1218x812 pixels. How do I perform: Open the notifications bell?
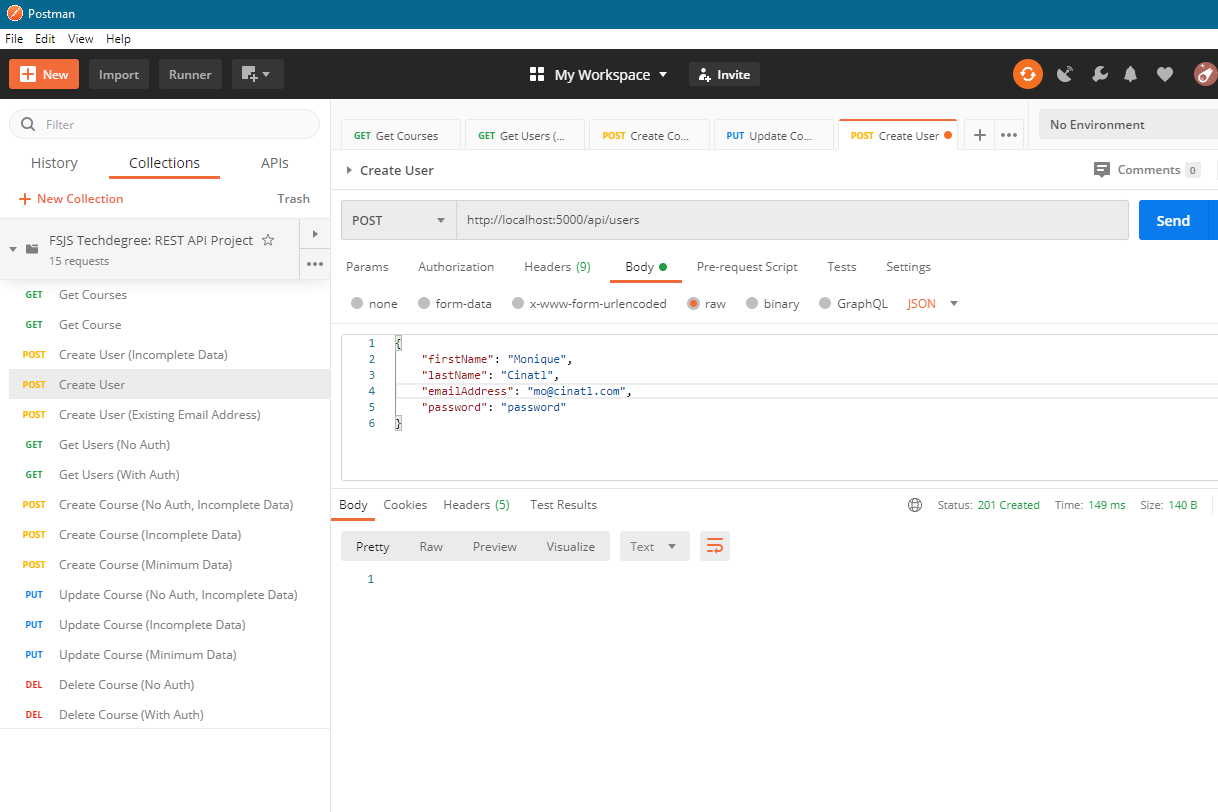(1130, 74)
